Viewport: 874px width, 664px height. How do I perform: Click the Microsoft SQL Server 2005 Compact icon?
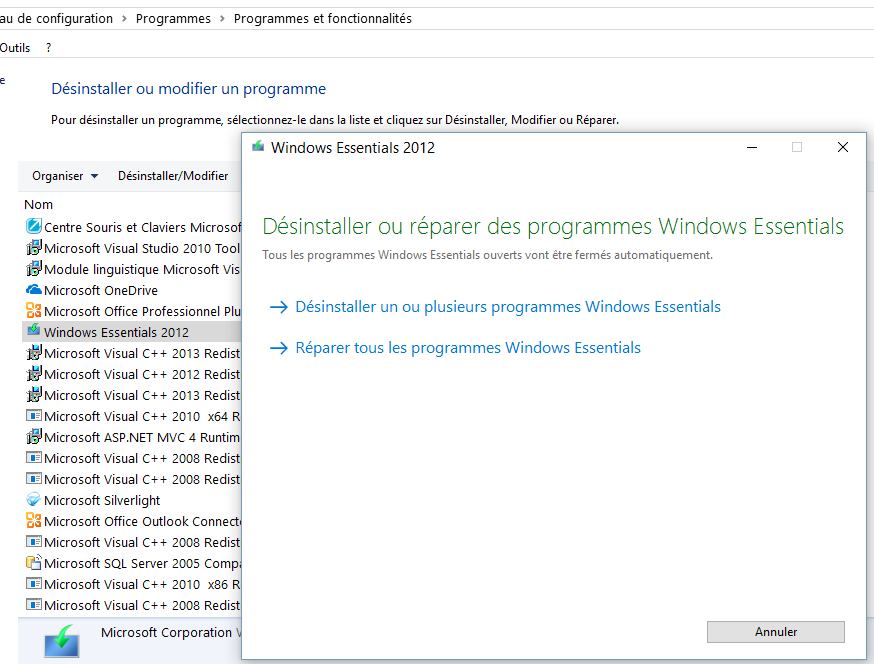coord(33,563)
